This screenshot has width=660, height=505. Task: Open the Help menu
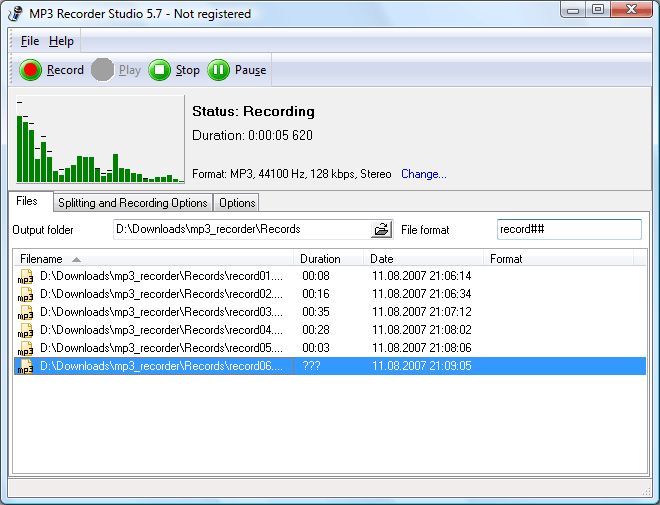61,41
